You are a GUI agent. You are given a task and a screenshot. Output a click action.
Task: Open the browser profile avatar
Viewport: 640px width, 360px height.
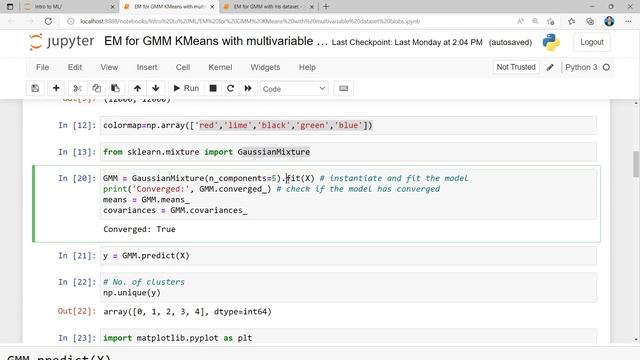[609, 21]
